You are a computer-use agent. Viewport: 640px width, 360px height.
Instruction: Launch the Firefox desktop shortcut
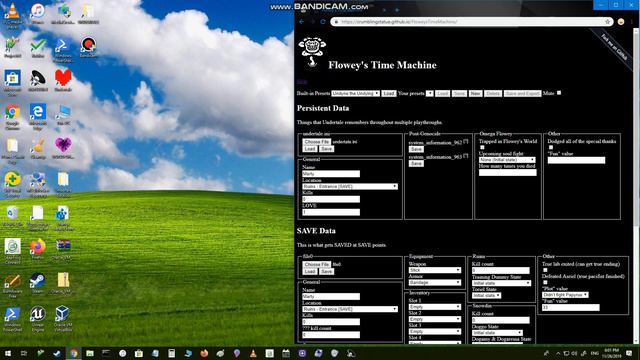38,249
